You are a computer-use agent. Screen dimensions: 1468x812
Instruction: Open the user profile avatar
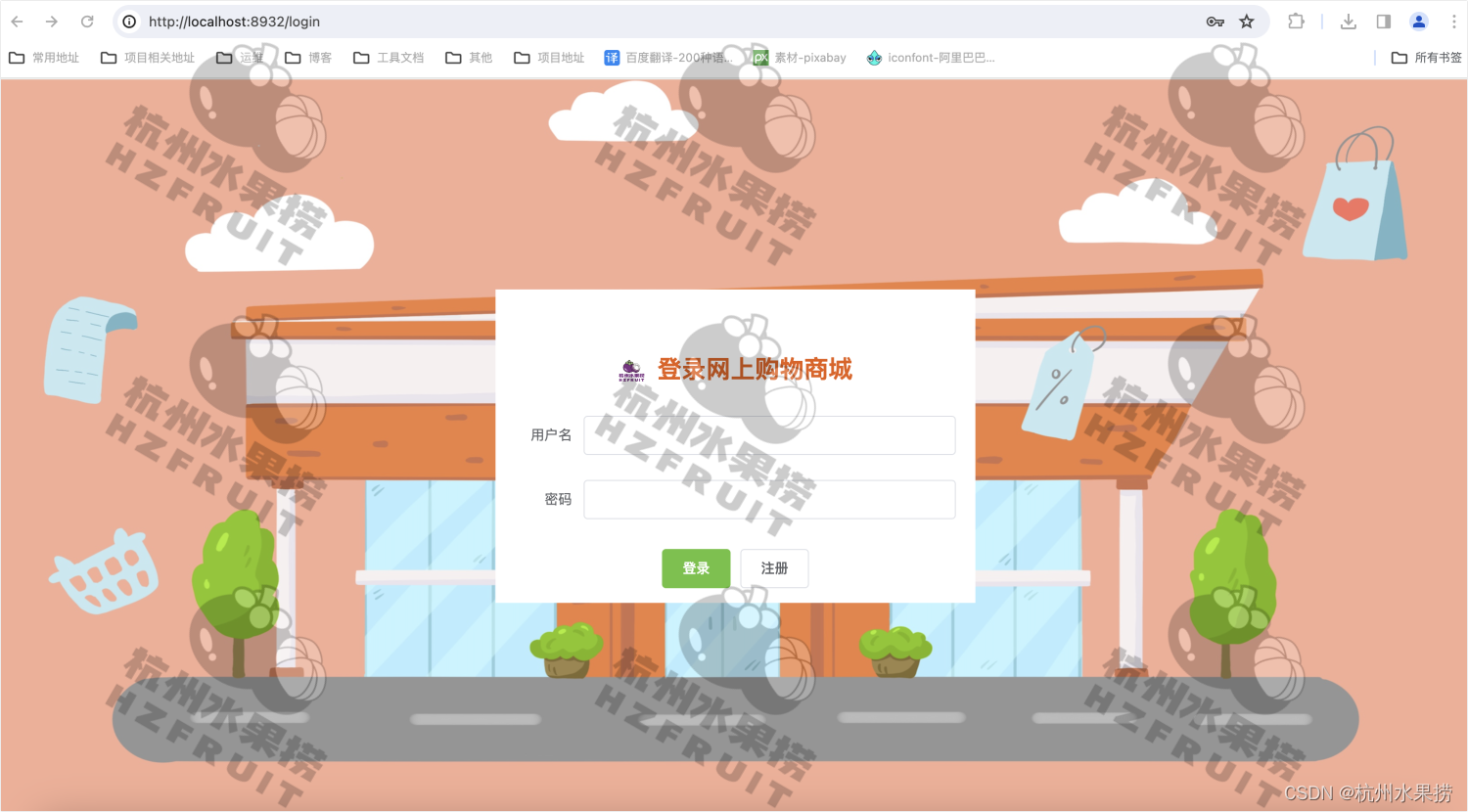pos(1419,22)
